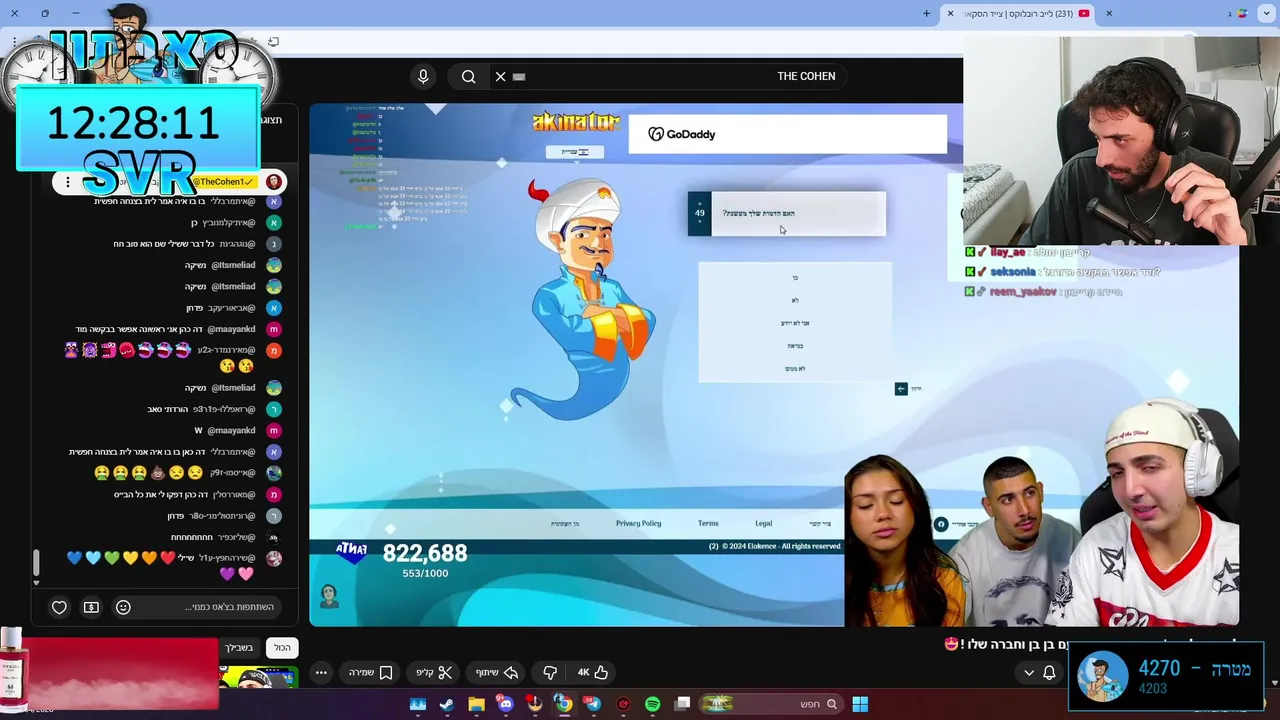The width and height of the screenshot is (1280, 720).
Task: Click the share arrow button under the video
Action: tap(497, 673)
